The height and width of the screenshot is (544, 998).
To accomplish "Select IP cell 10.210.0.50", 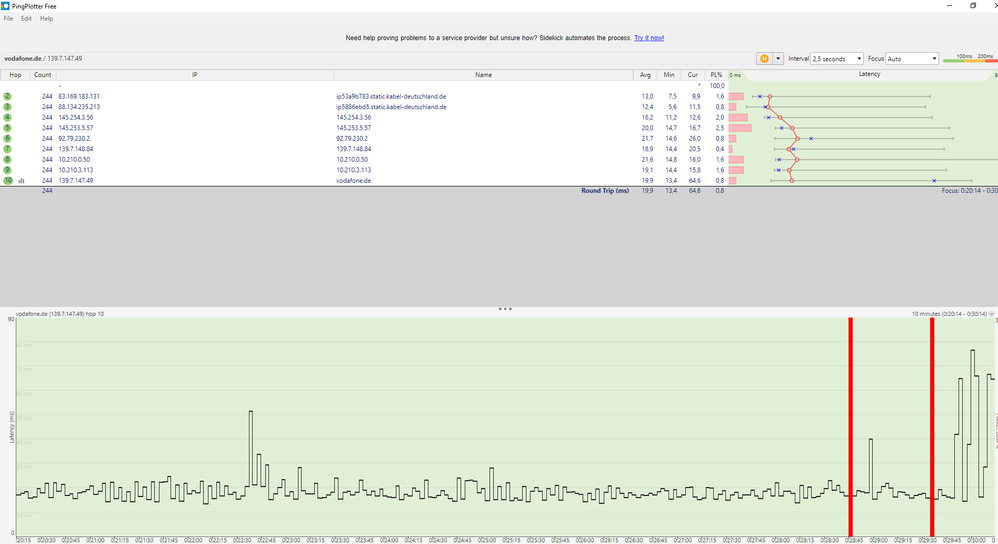I will tap(74, 160).
